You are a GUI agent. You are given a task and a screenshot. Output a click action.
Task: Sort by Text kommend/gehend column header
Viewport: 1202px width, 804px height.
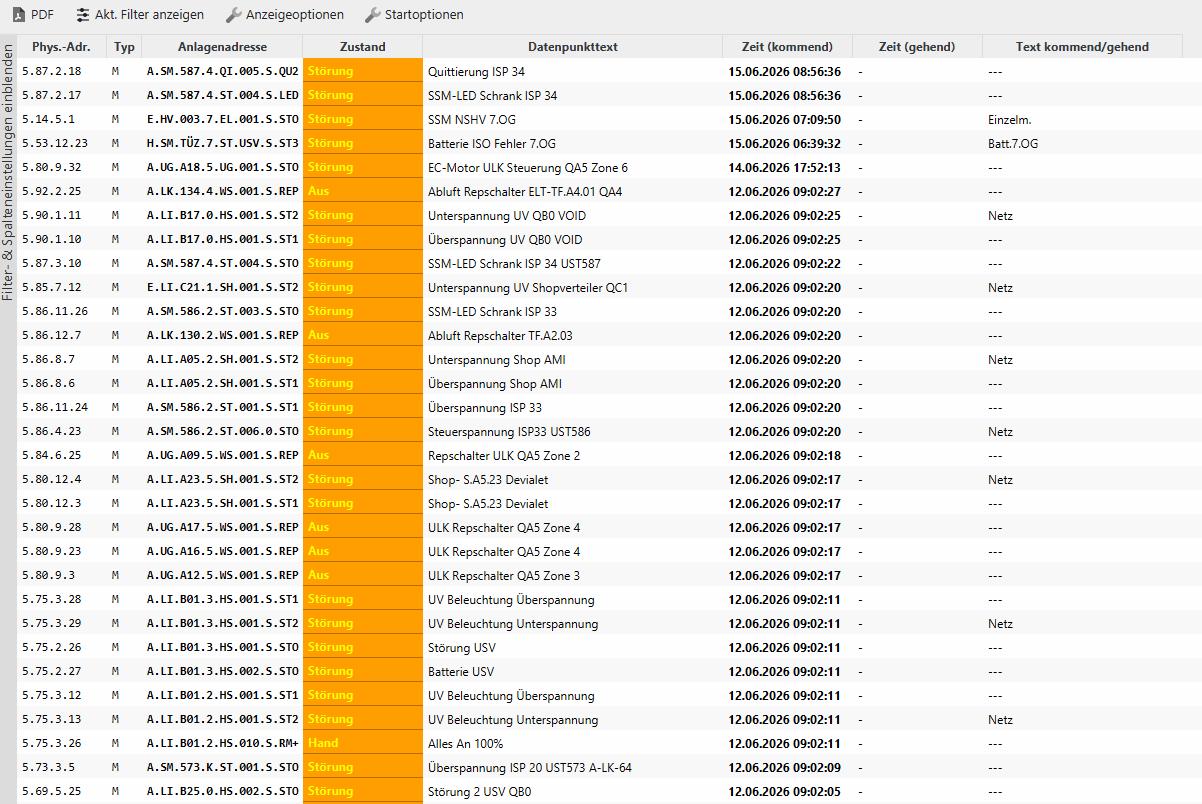tap(1082, 47)
